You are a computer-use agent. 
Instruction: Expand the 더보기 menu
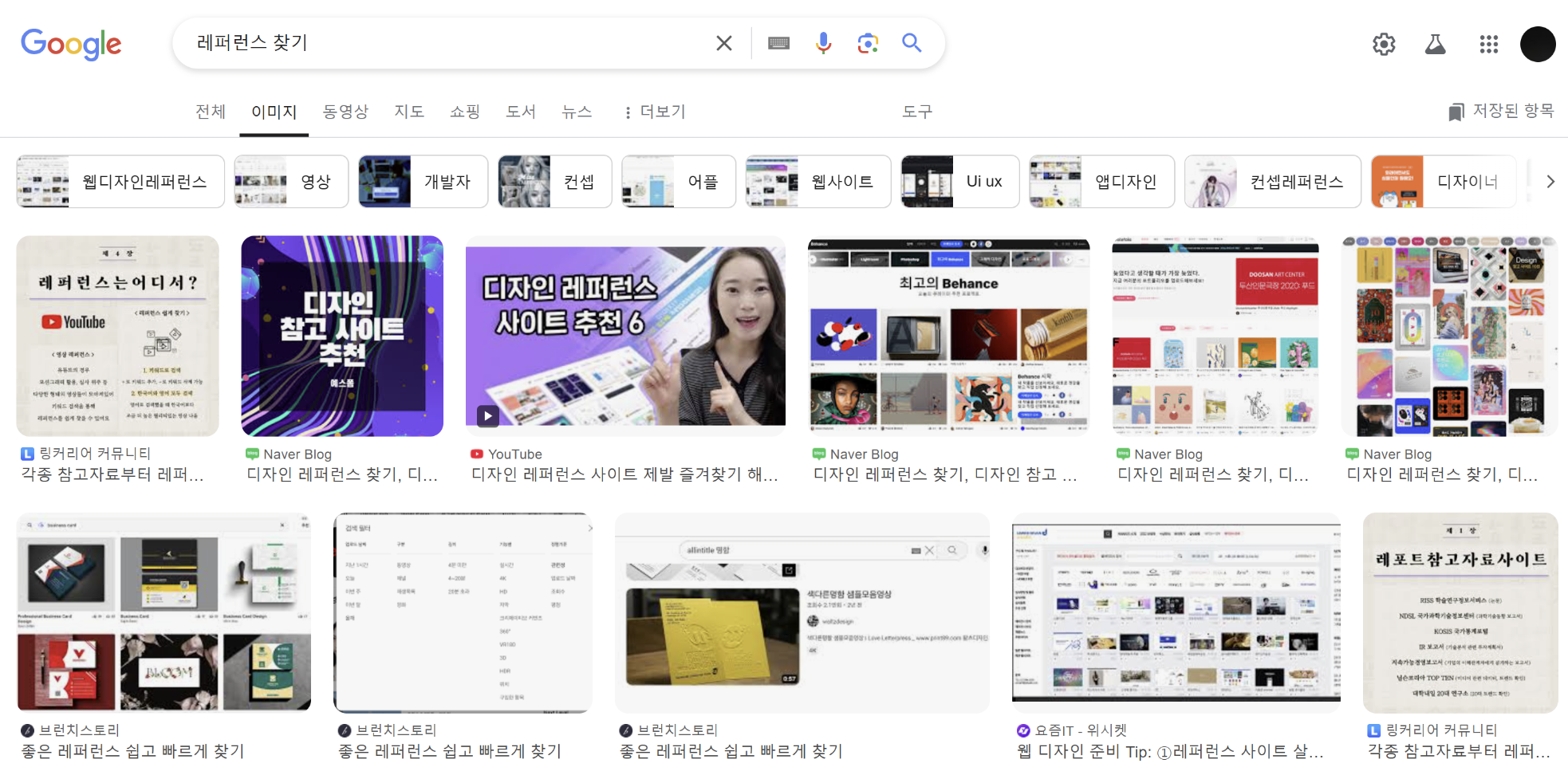655,112
